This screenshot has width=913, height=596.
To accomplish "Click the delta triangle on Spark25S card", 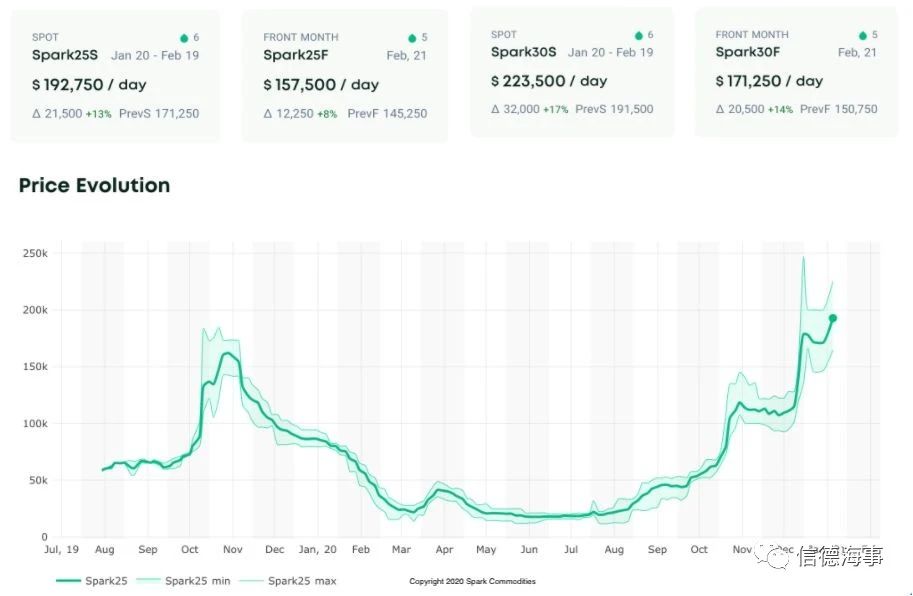I will point(37,113).
